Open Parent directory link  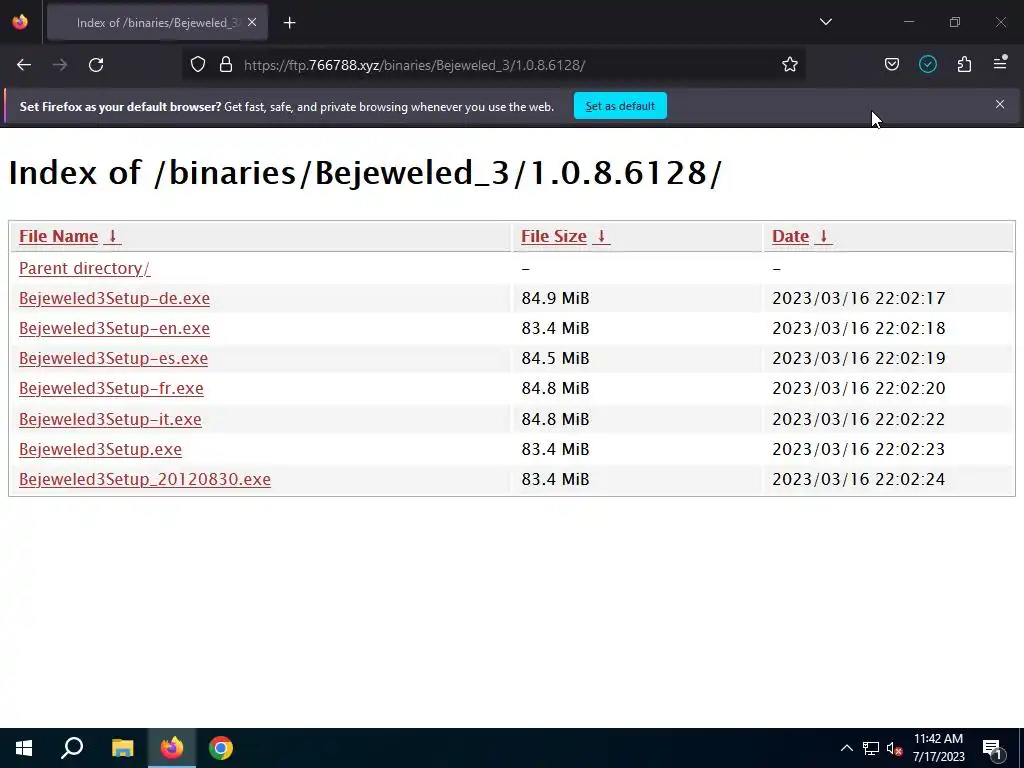point(84,268)
